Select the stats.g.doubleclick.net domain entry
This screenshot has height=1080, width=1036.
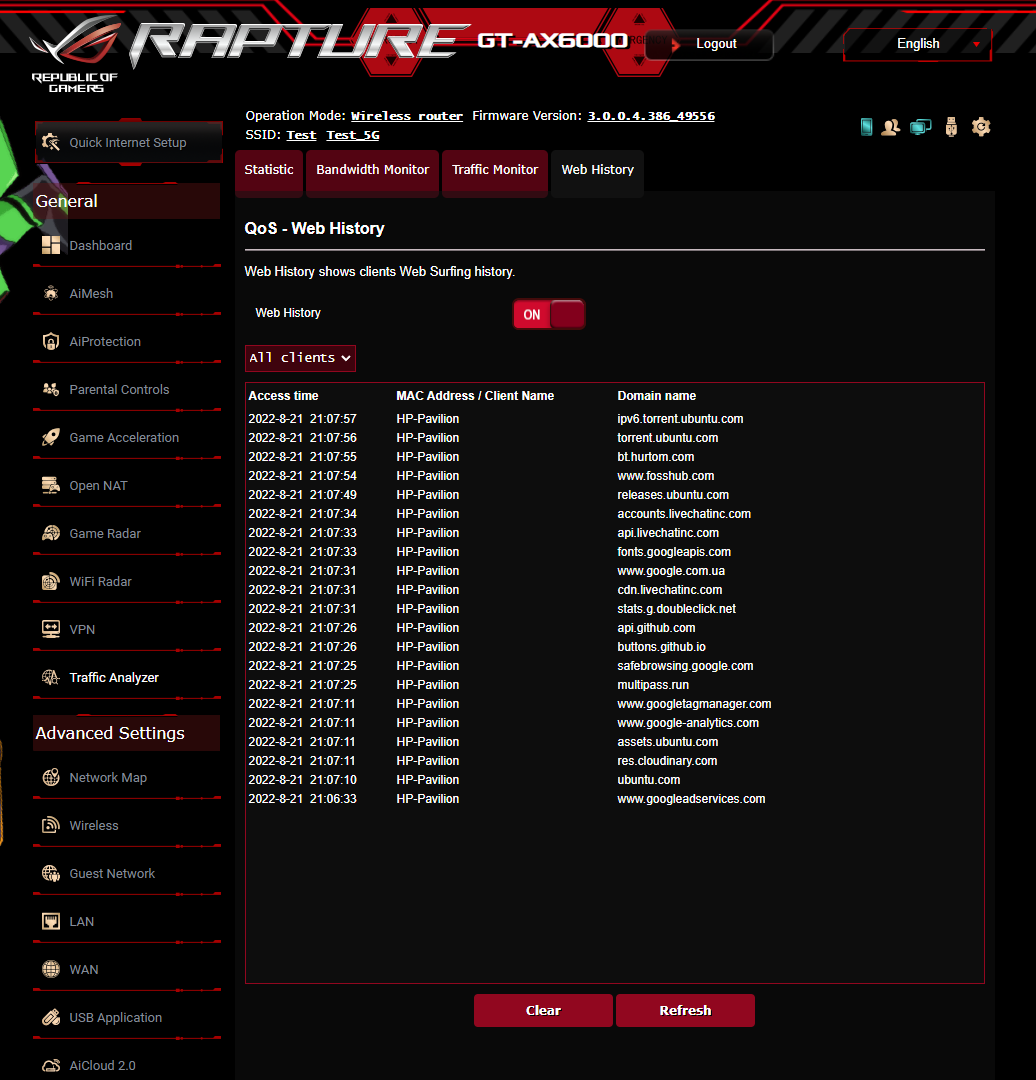pyautogui.click(x=676, y=609)
